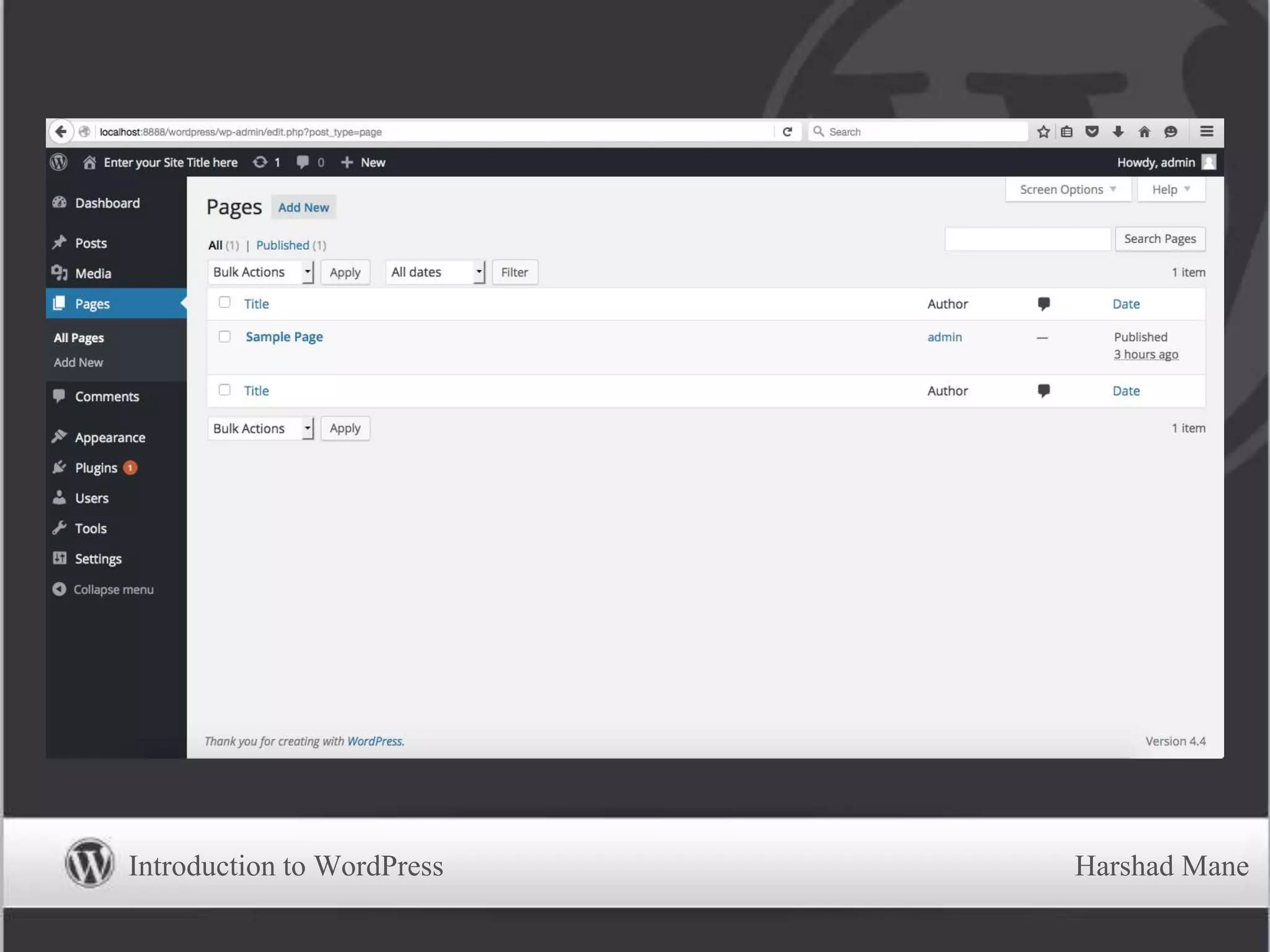Click the Users person icon in sidebar
Screen dimensions: 1270x952
click(x=60, y=498)
